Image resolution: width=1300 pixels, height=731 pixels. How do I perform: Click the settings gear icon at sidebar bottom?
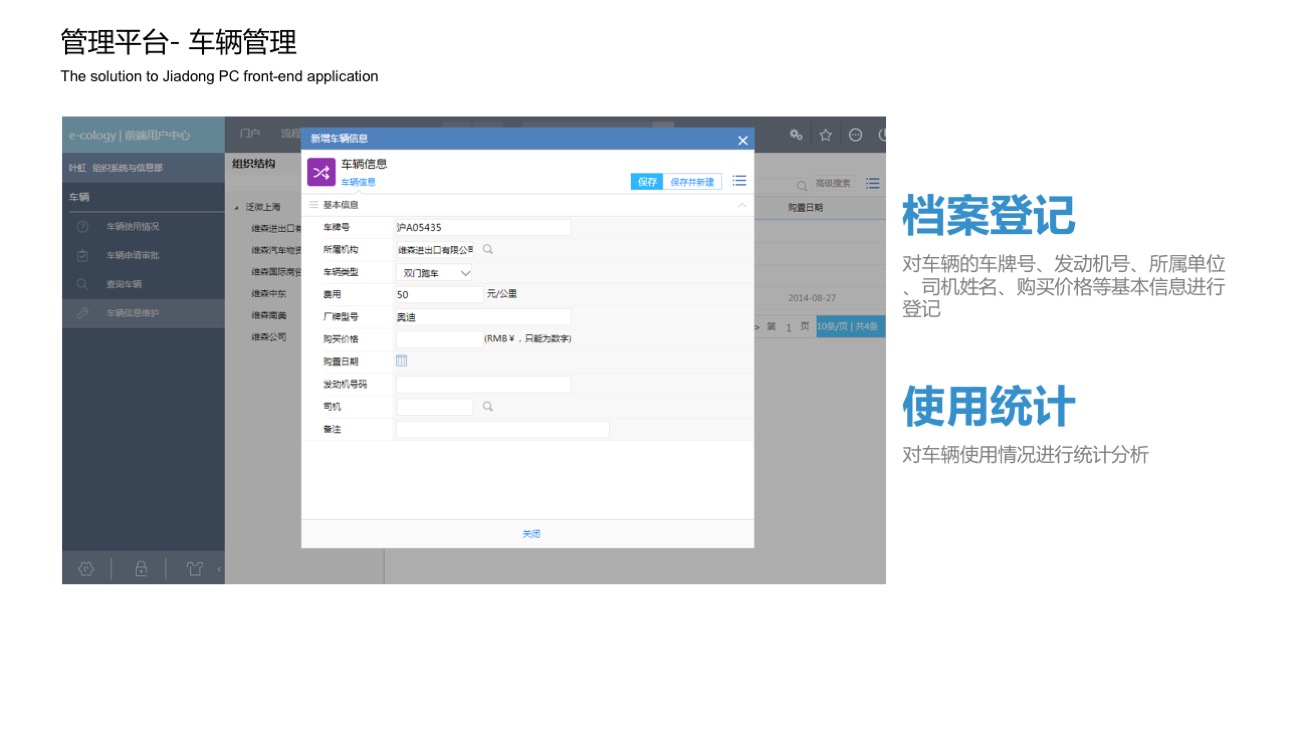(86, 569)
